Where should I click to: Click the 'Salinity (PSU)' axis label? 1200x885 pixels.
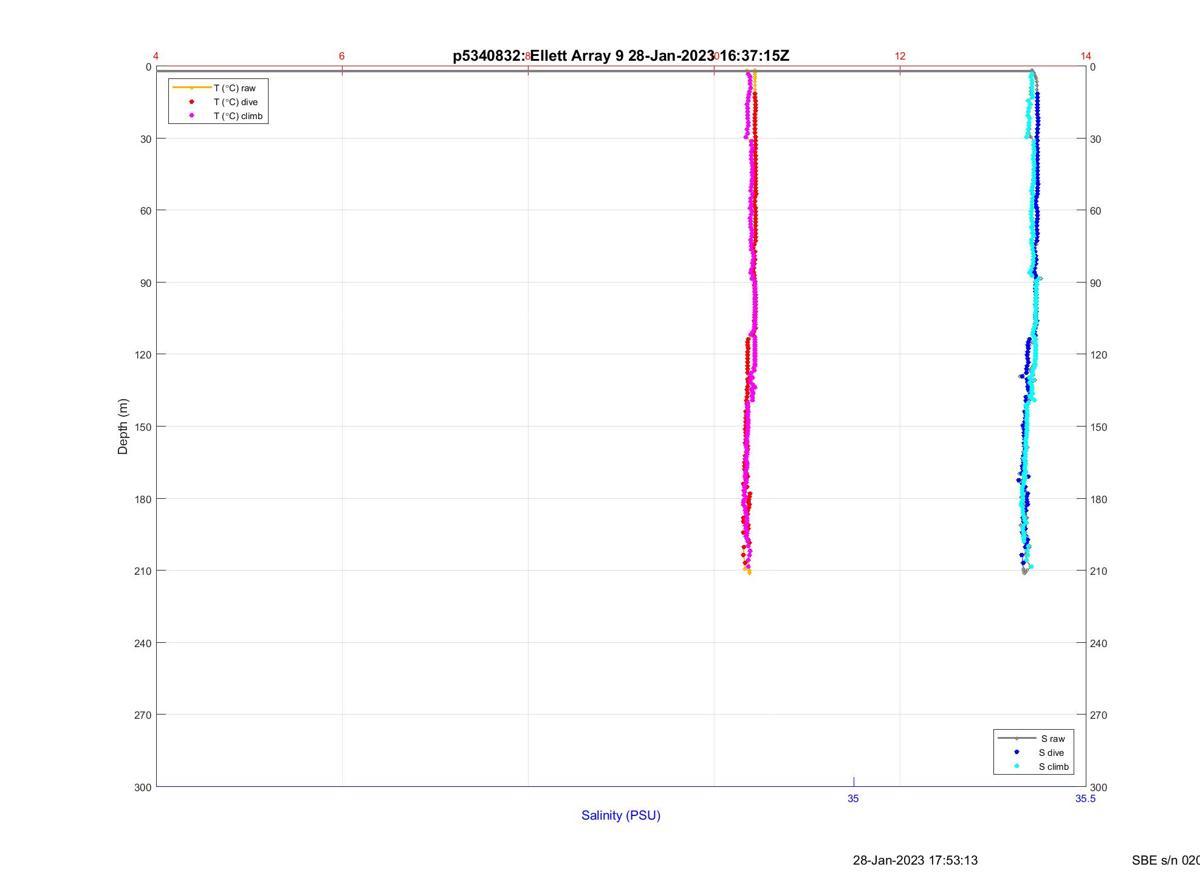tap(621, 815)
